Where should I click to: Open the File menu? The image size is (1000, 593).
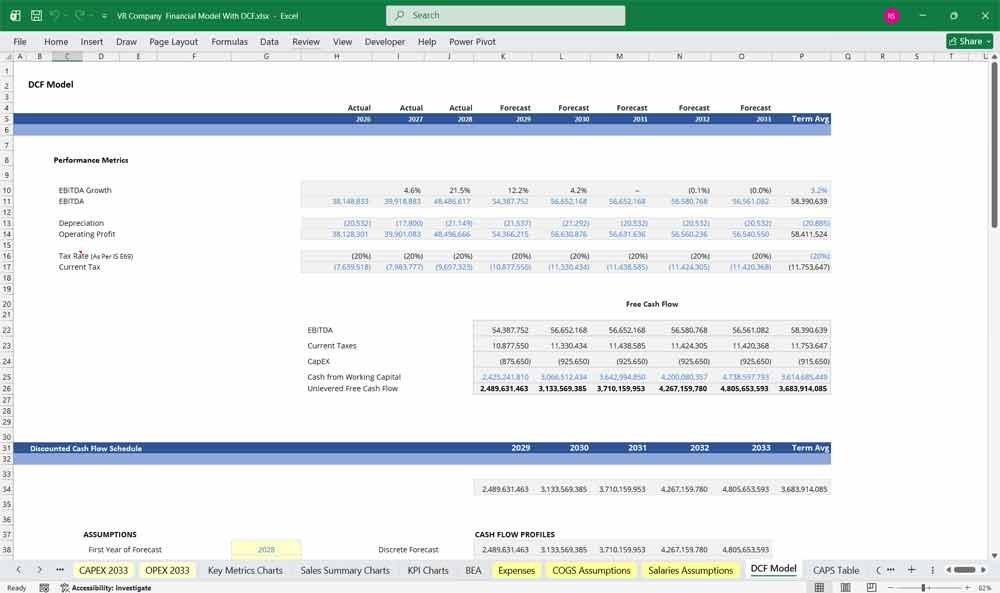(20, 41)
